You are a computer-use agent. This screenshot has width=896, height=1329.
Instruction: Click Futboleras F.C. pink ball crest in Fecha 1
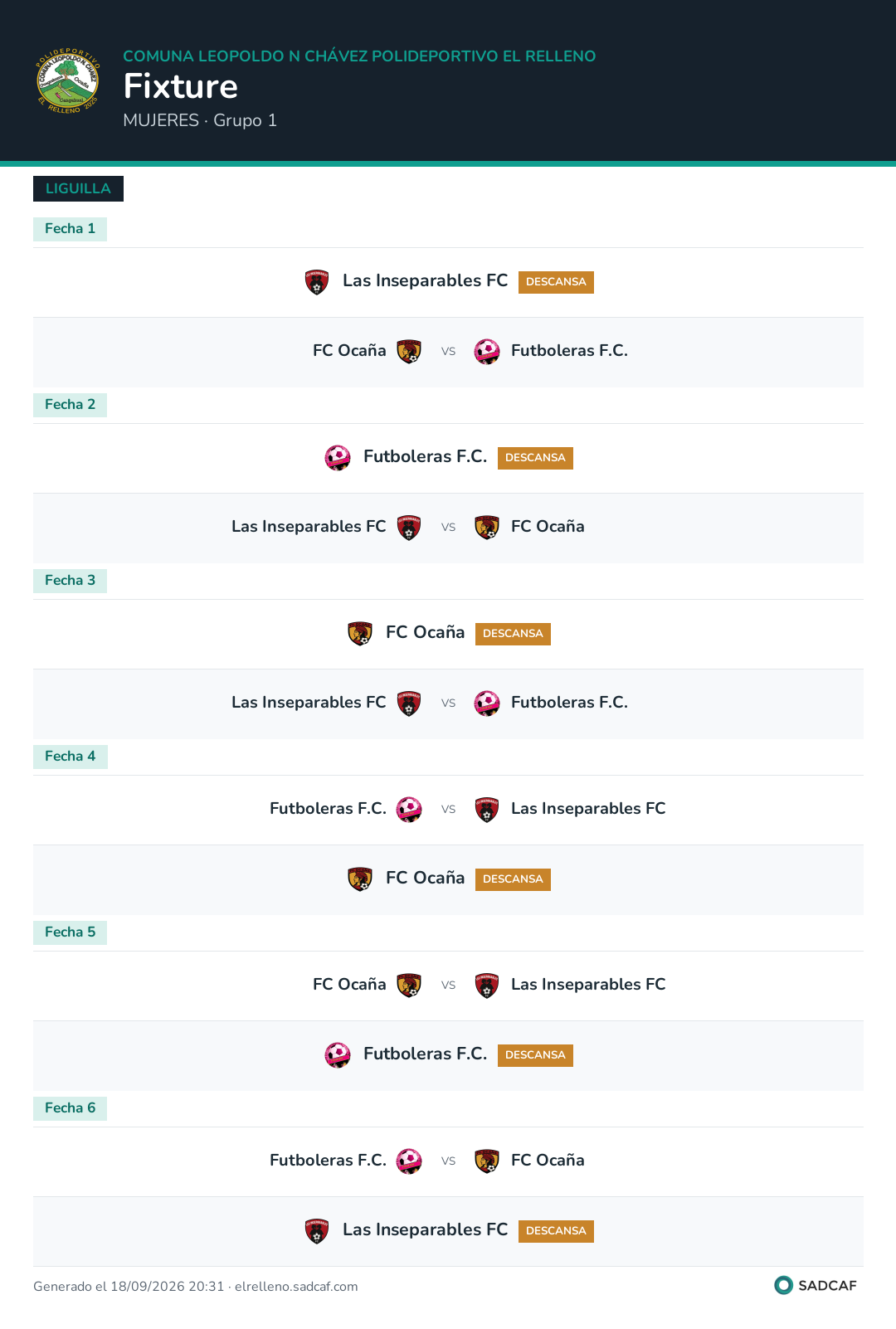point(487,352)
